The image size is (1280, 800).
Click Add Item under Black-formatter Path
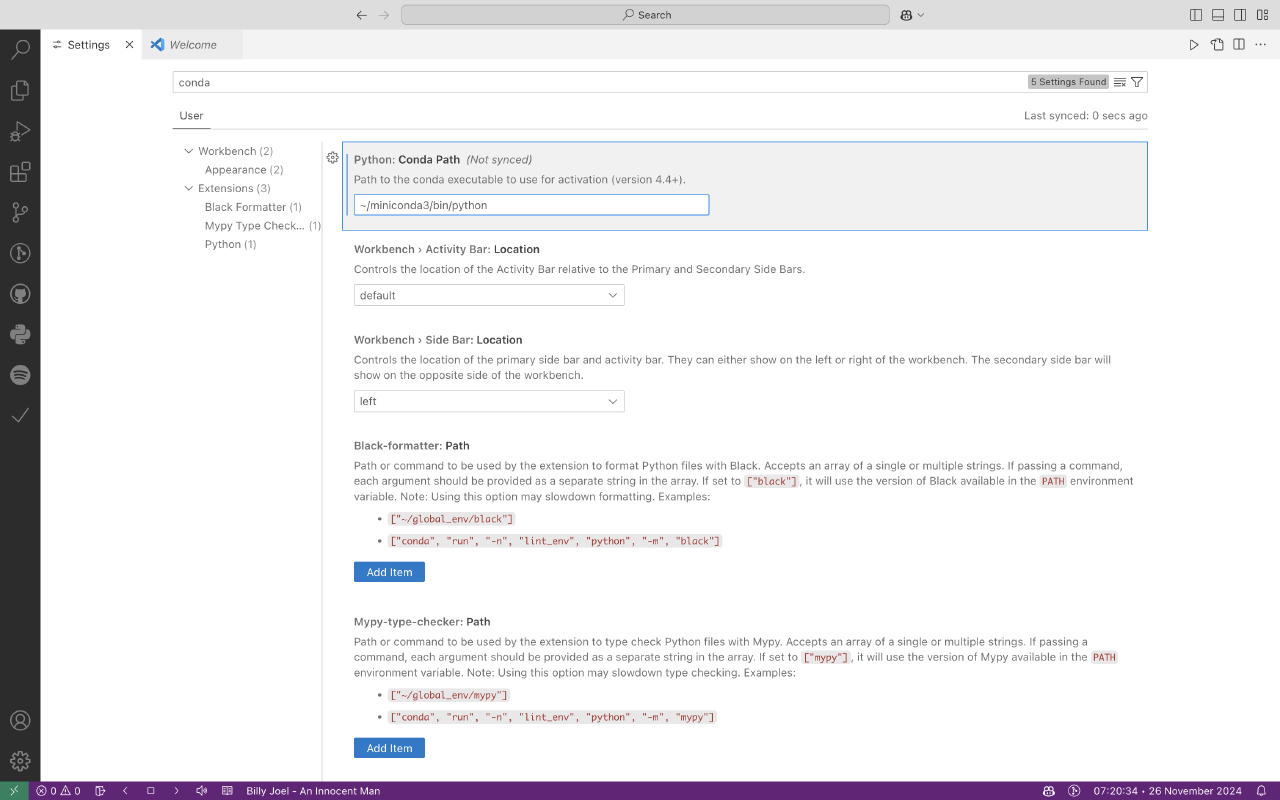(388, 571)
